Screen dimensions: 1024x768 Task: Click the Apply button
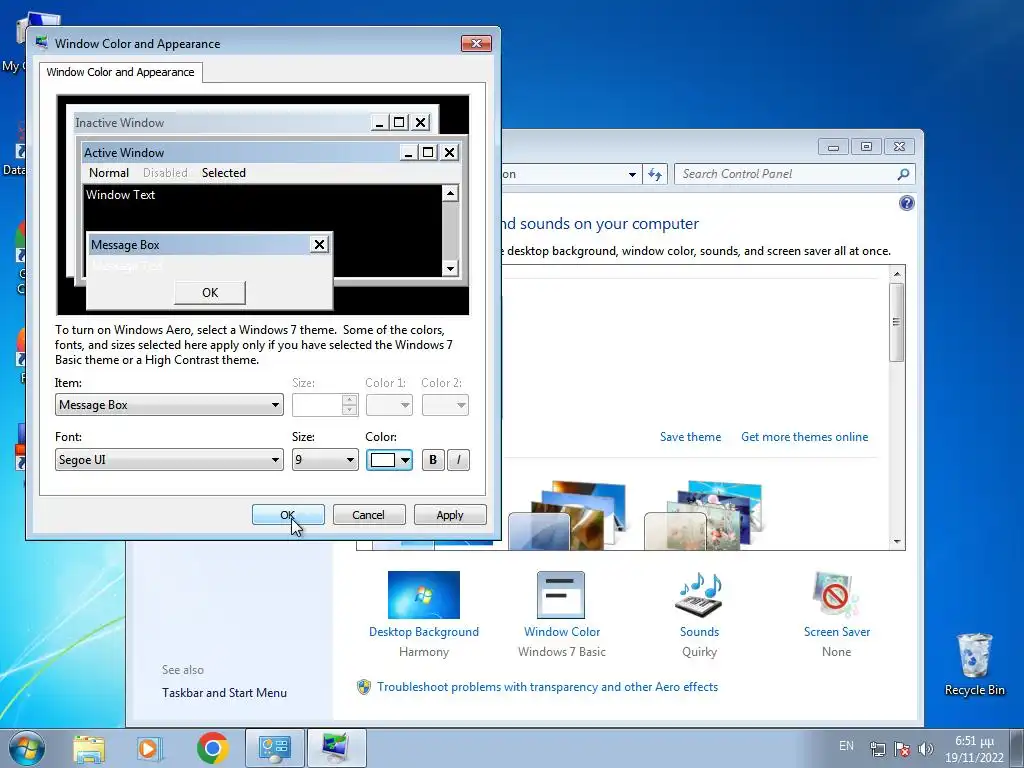[x=450, y=515]
